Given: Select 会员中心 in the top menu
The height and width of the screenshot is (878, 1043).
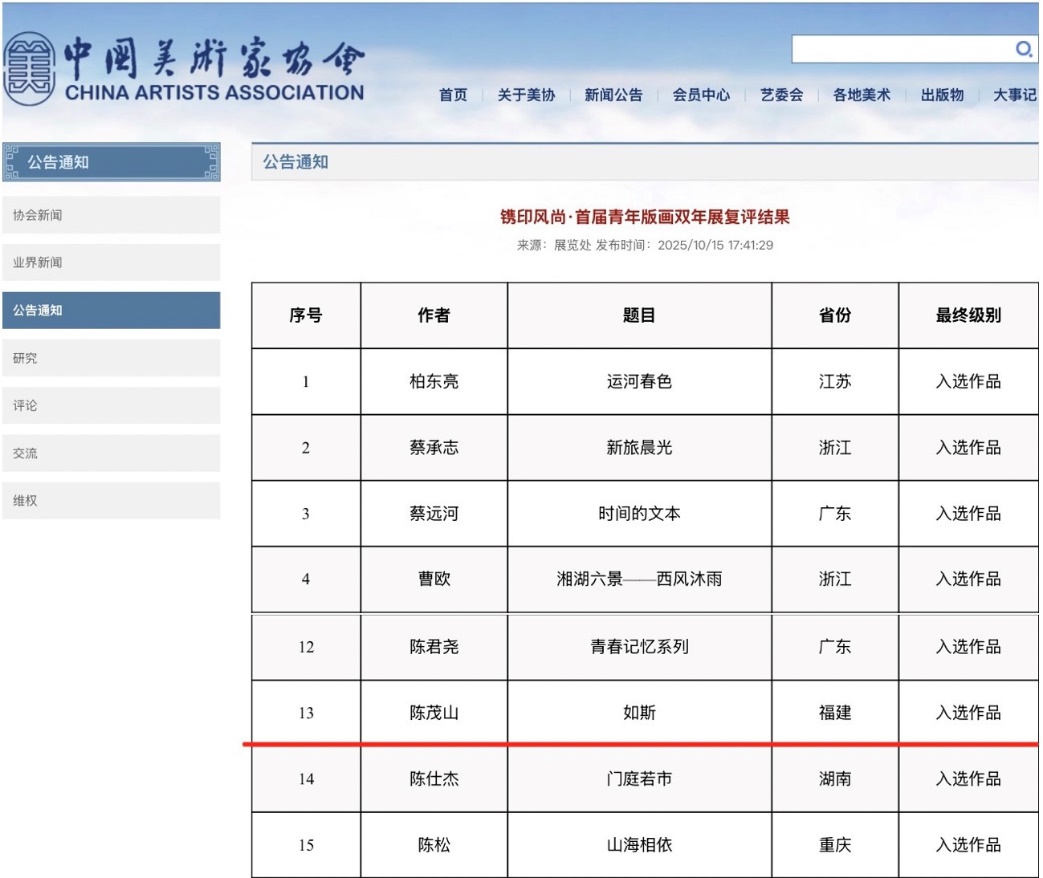Looking at the screenshot, I should point(701,95).
